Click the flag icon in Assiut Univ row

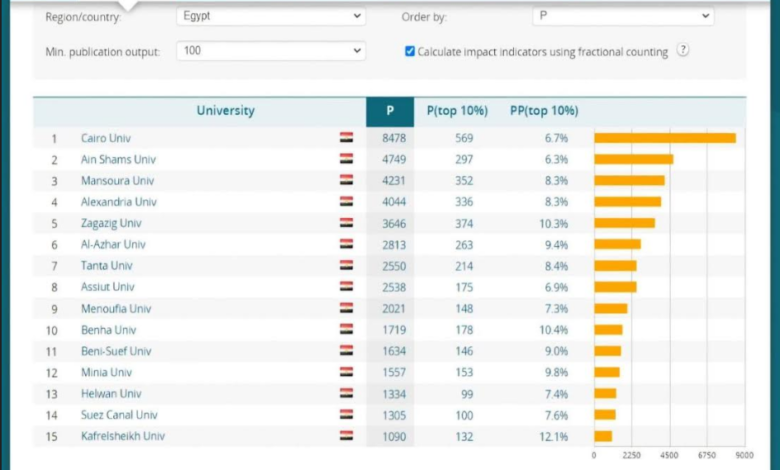(x=347, y=286)
